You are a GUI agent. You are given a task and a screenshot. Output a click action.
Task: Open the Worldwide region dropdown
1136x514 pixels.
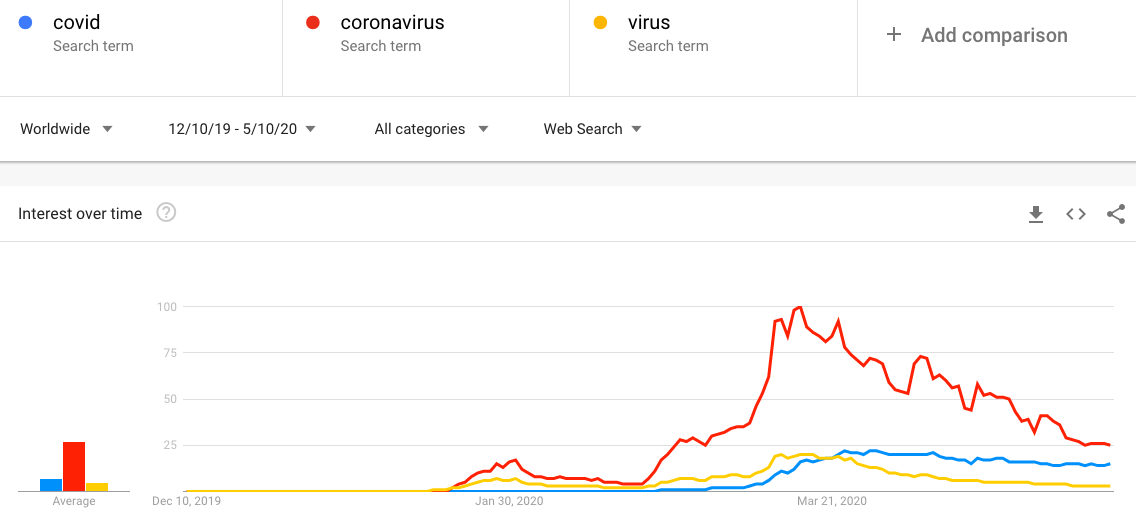(67, 129)
